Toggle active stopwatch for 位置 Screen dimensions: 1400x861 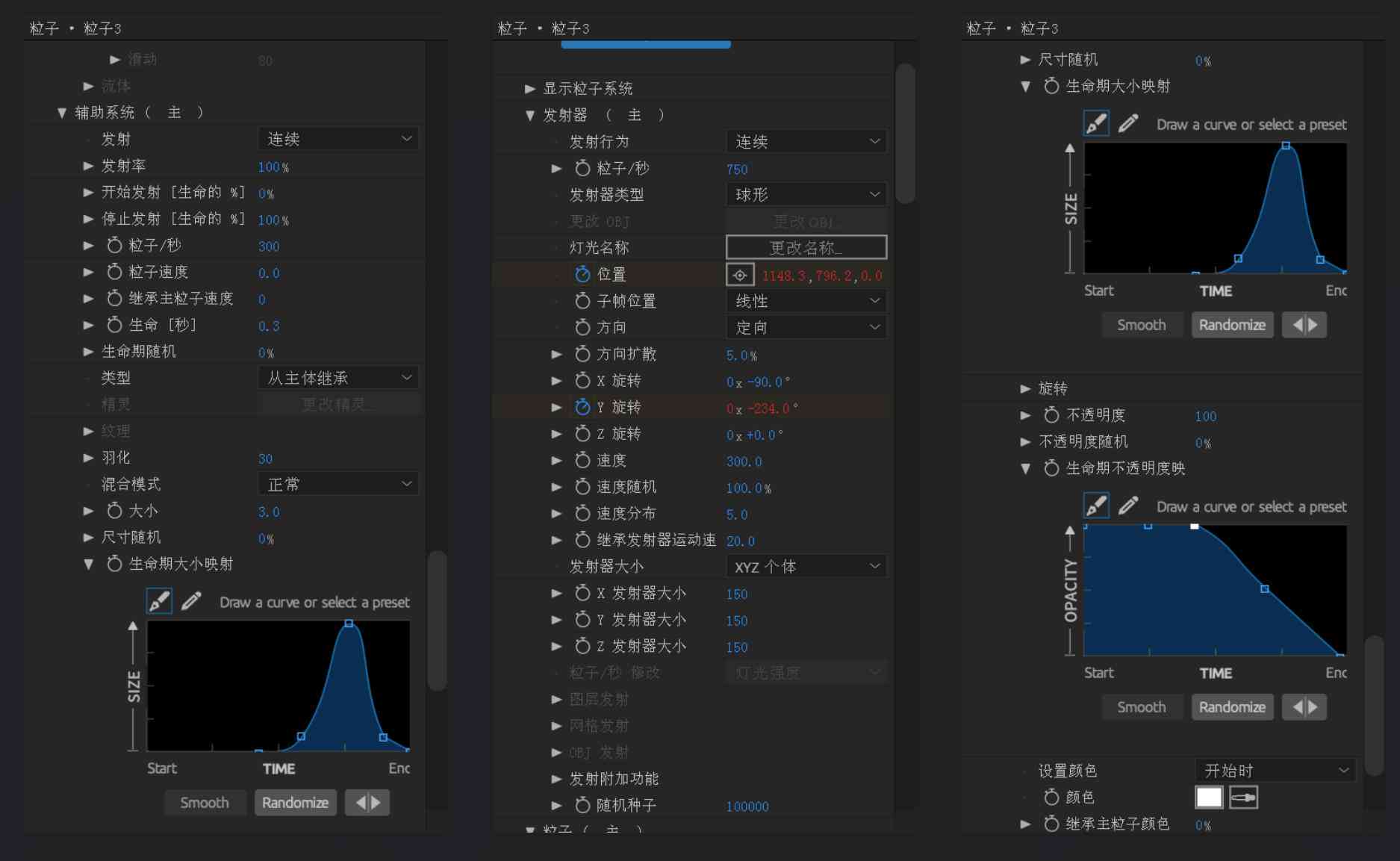pyautogui.click(x=582, y=274)
